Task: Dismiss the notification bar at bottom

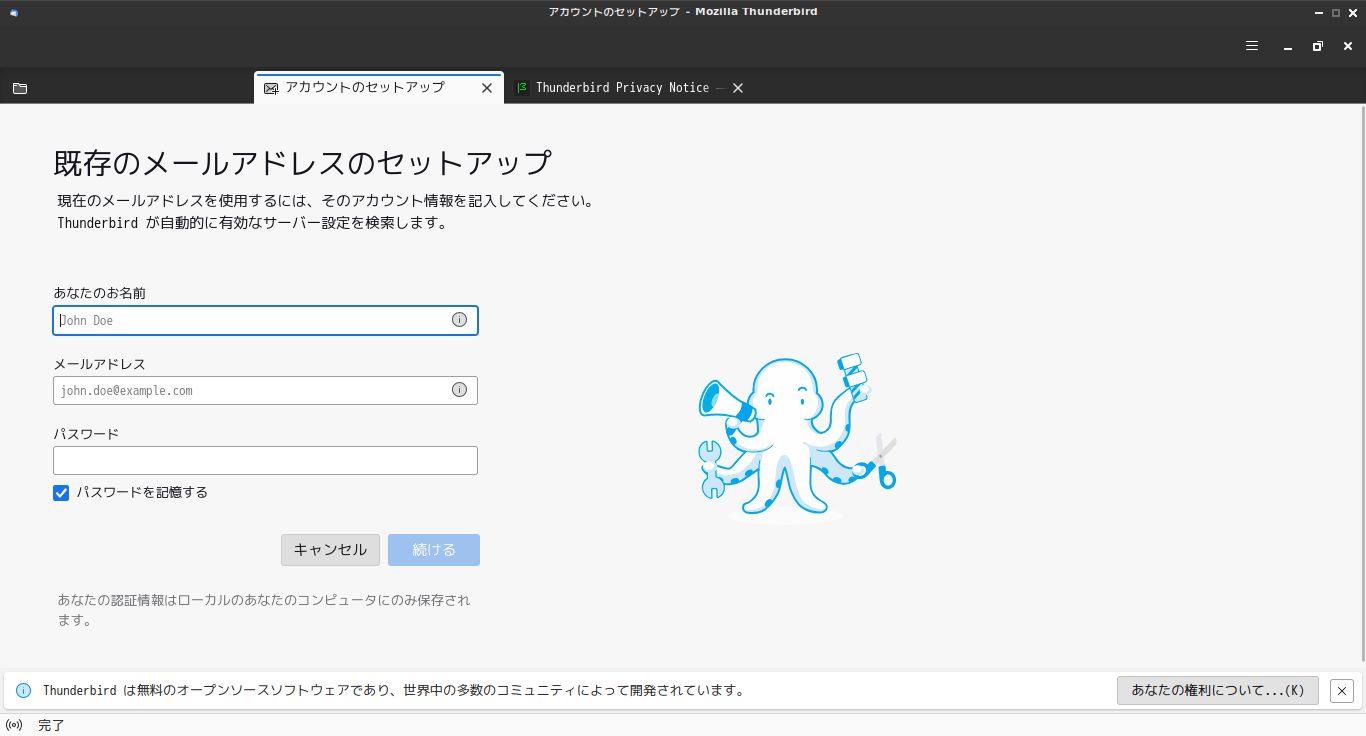Action: click(1342, 691)
